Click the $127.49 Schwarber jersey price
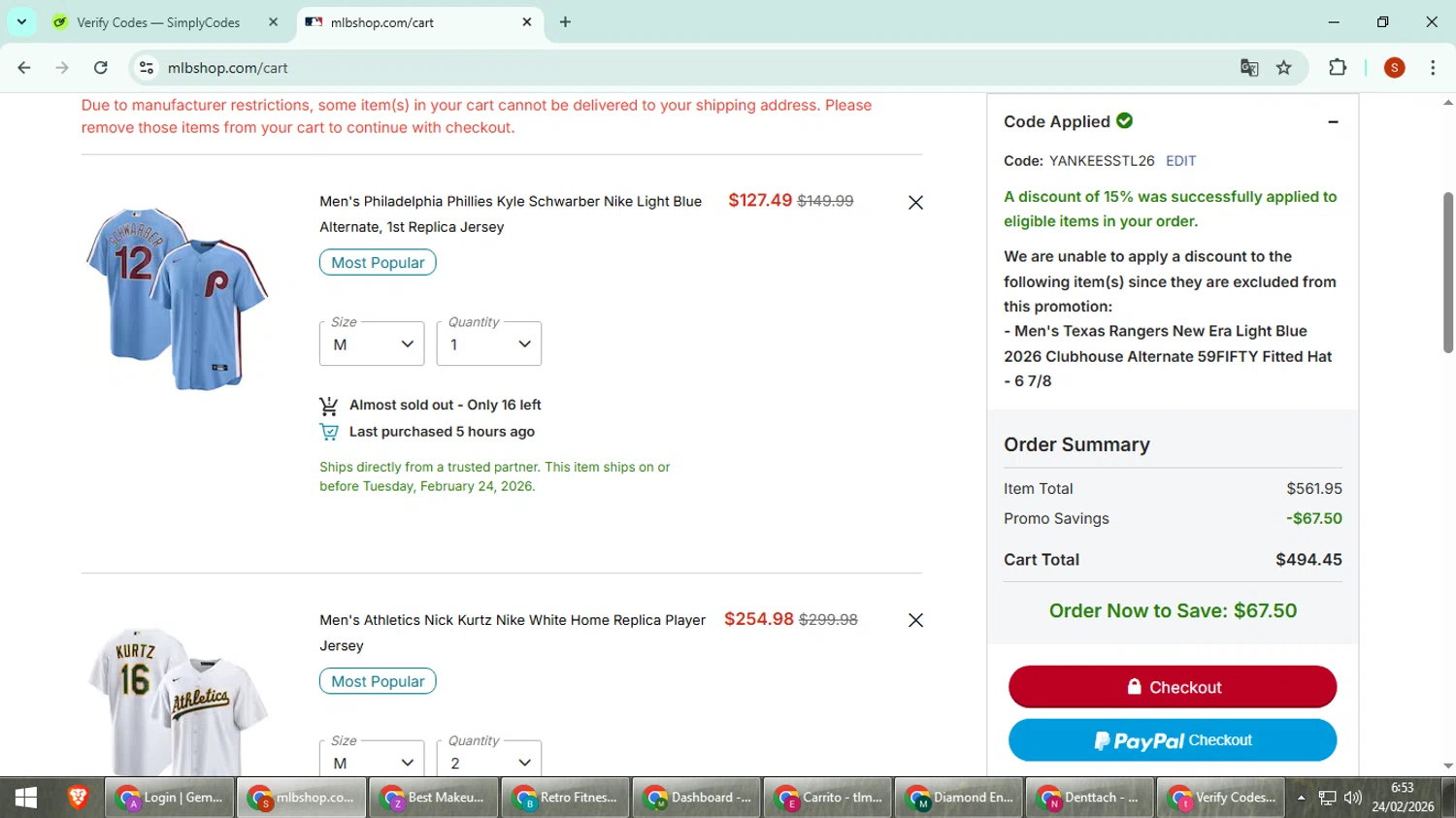 (760, 200)
